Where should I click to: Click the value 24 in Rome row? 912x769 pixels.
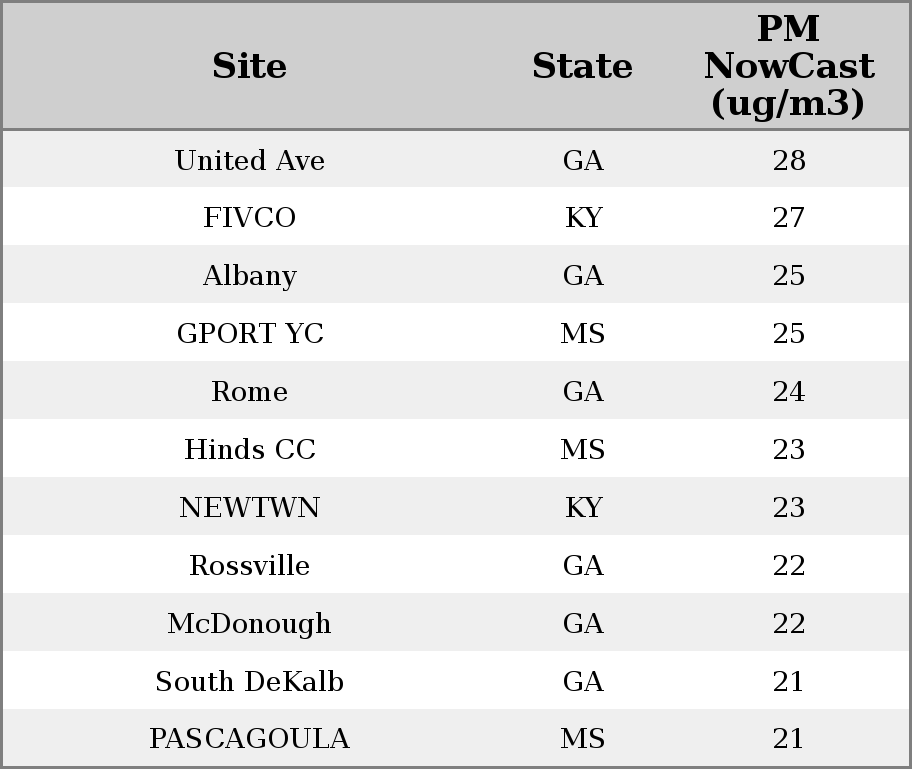(788, 392)
